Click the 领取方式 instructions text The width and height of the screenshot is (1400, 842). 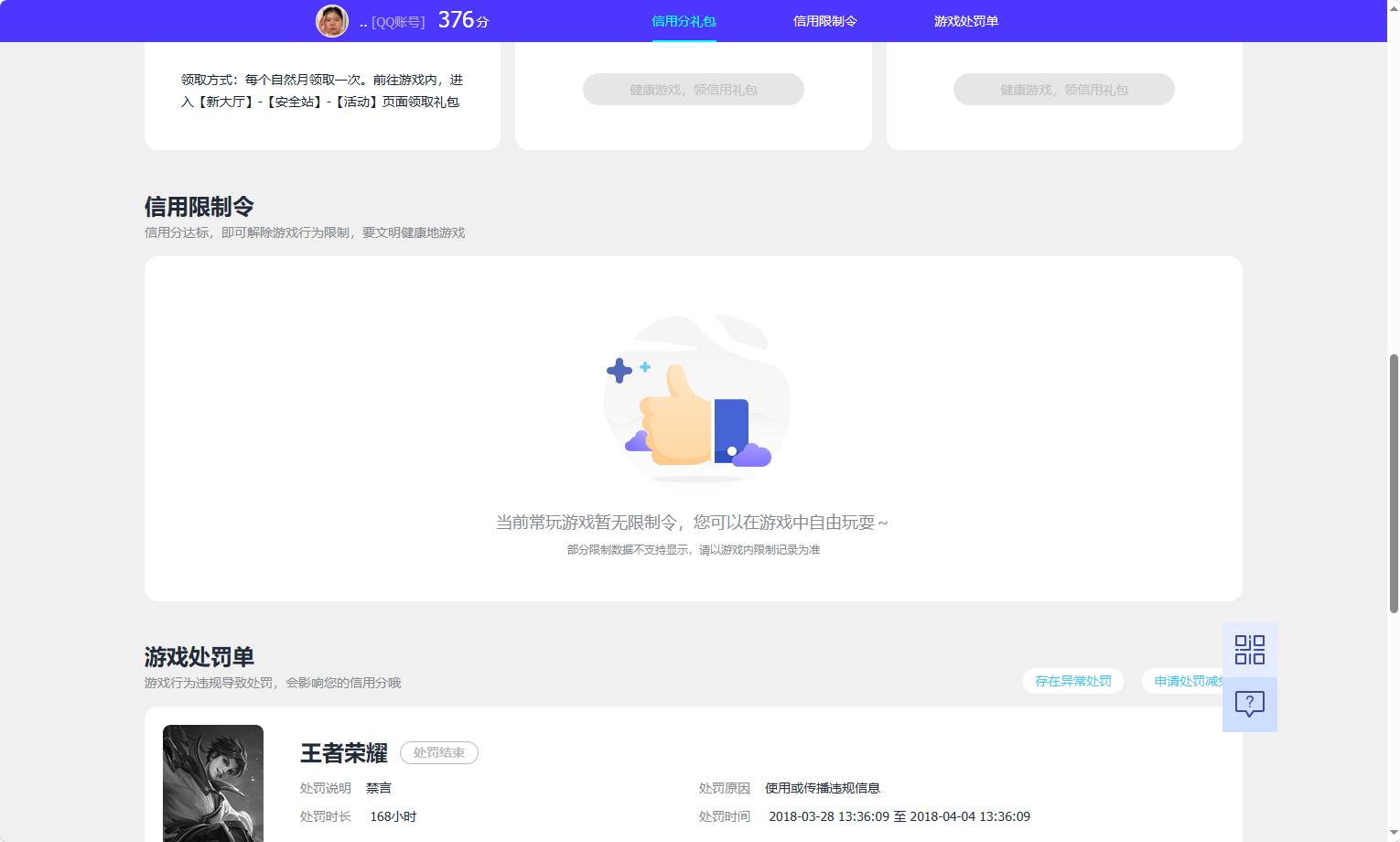(322, 91)
